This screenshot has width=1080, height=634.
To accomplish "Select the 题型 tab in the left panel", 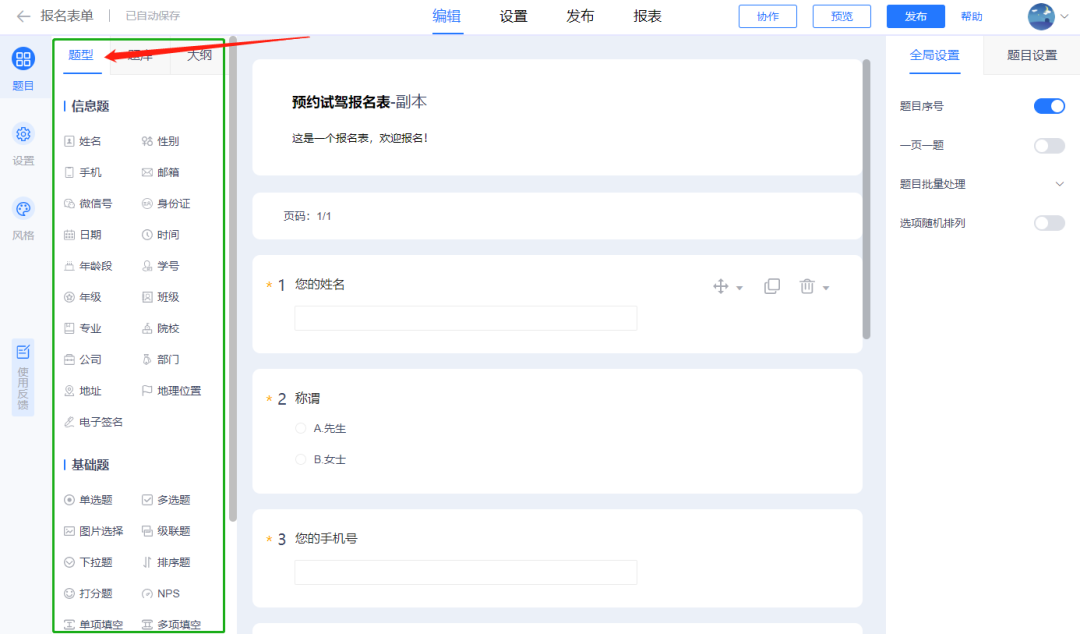I will tap(81, 54).
